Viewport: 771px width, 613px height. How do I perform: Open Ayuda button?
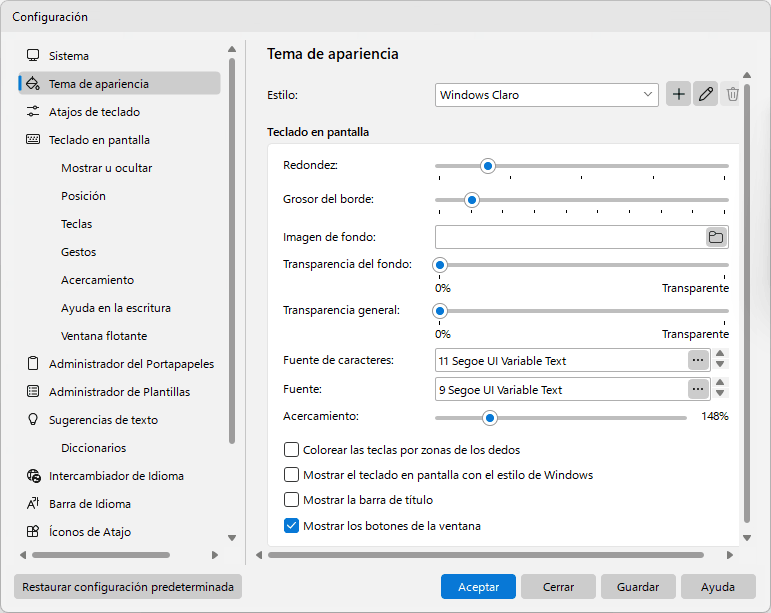tap(718, 586)
